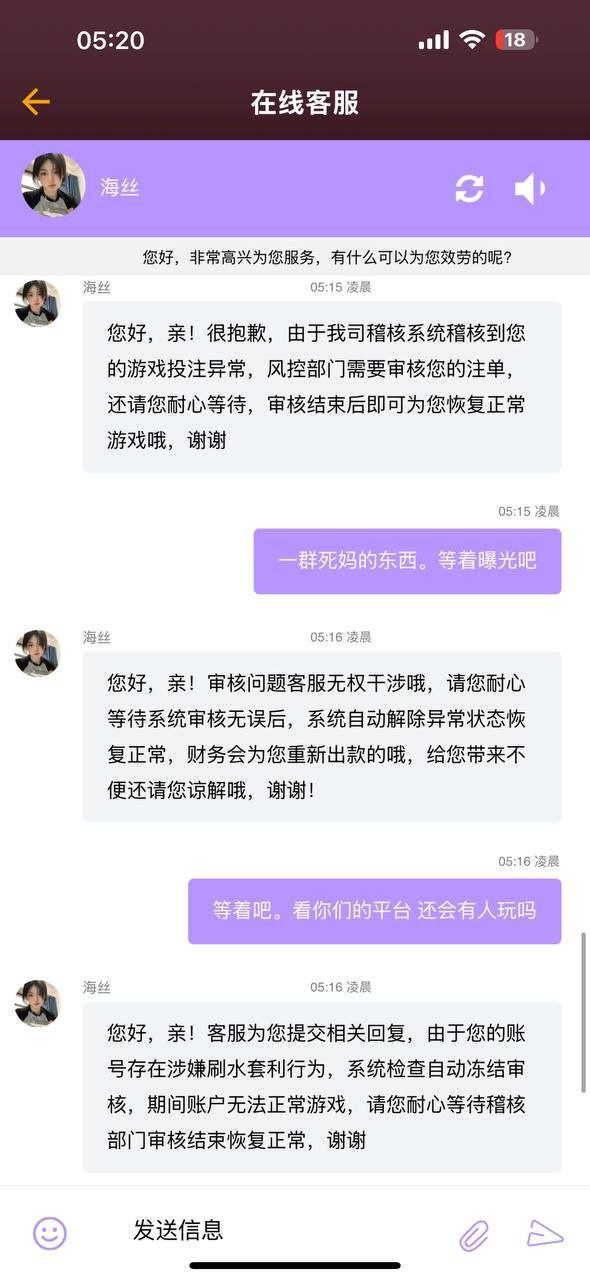This screenshot has height=1280, width=590.
Task: Open the emoji picker smiley icon
Action: (x=50, y=1233)
